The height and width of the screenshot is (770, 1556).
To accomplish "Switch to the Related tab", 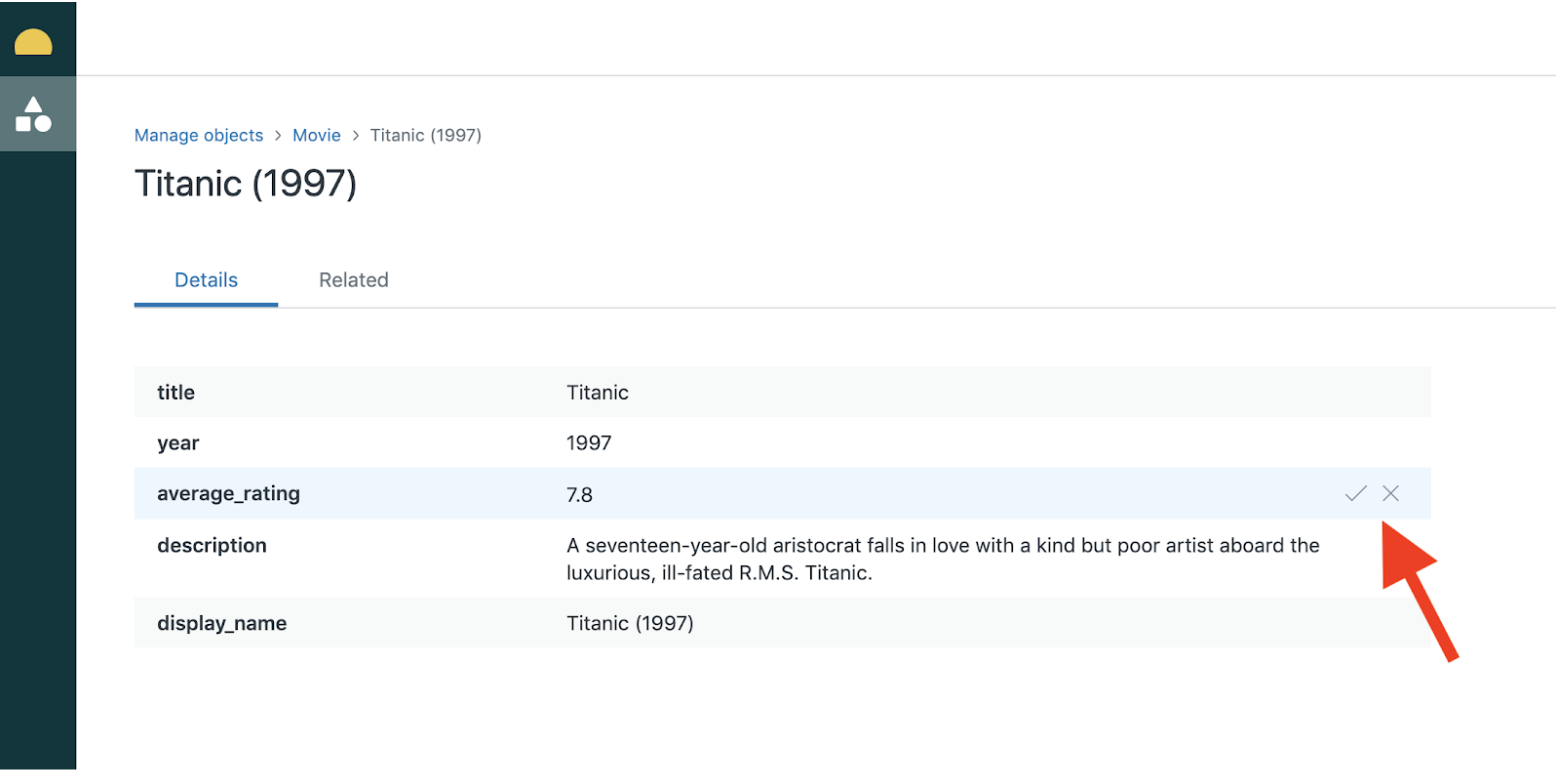I will (353, 280).
